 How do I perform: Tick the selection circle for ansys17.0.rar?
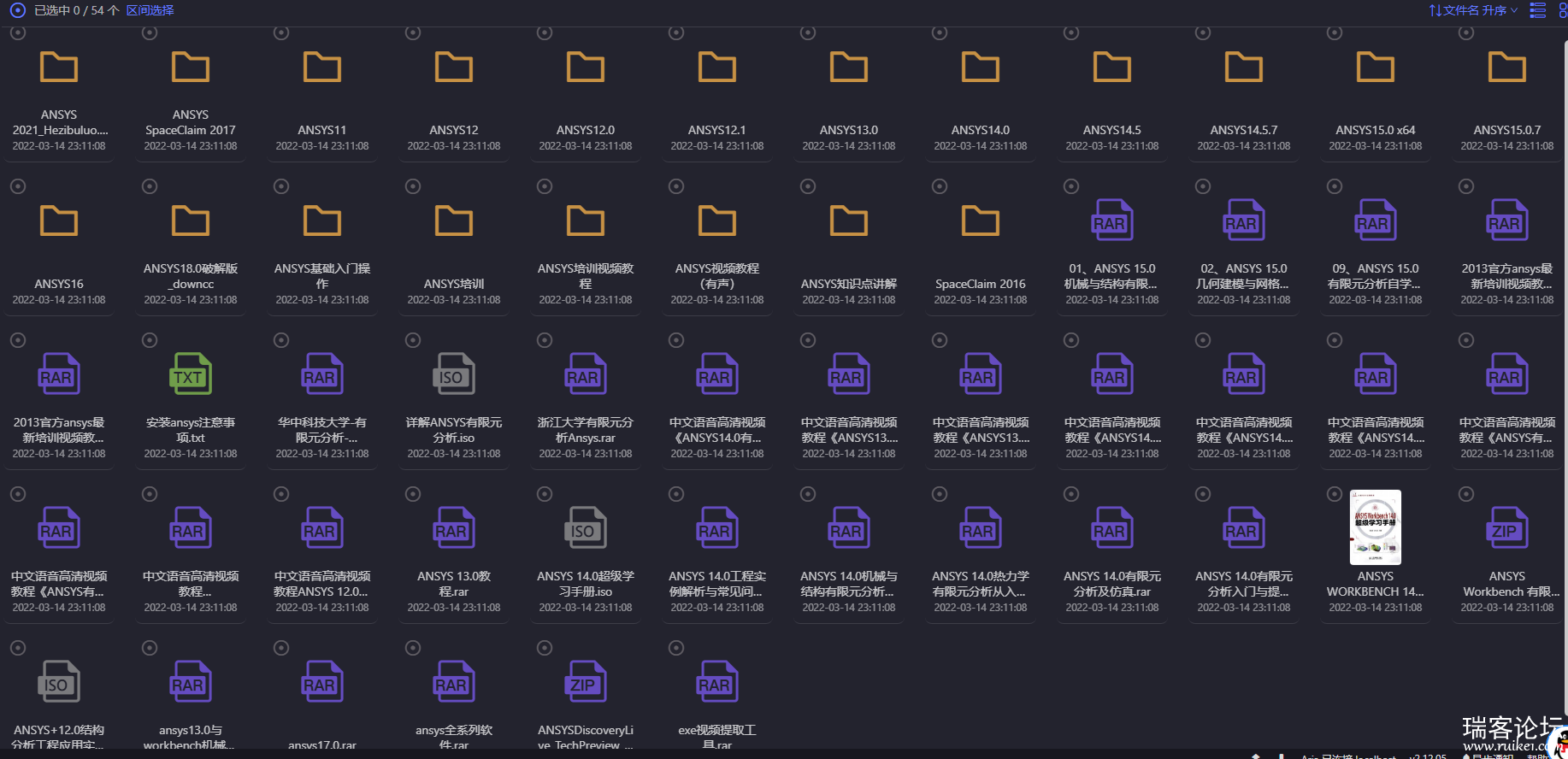point(281,648)
